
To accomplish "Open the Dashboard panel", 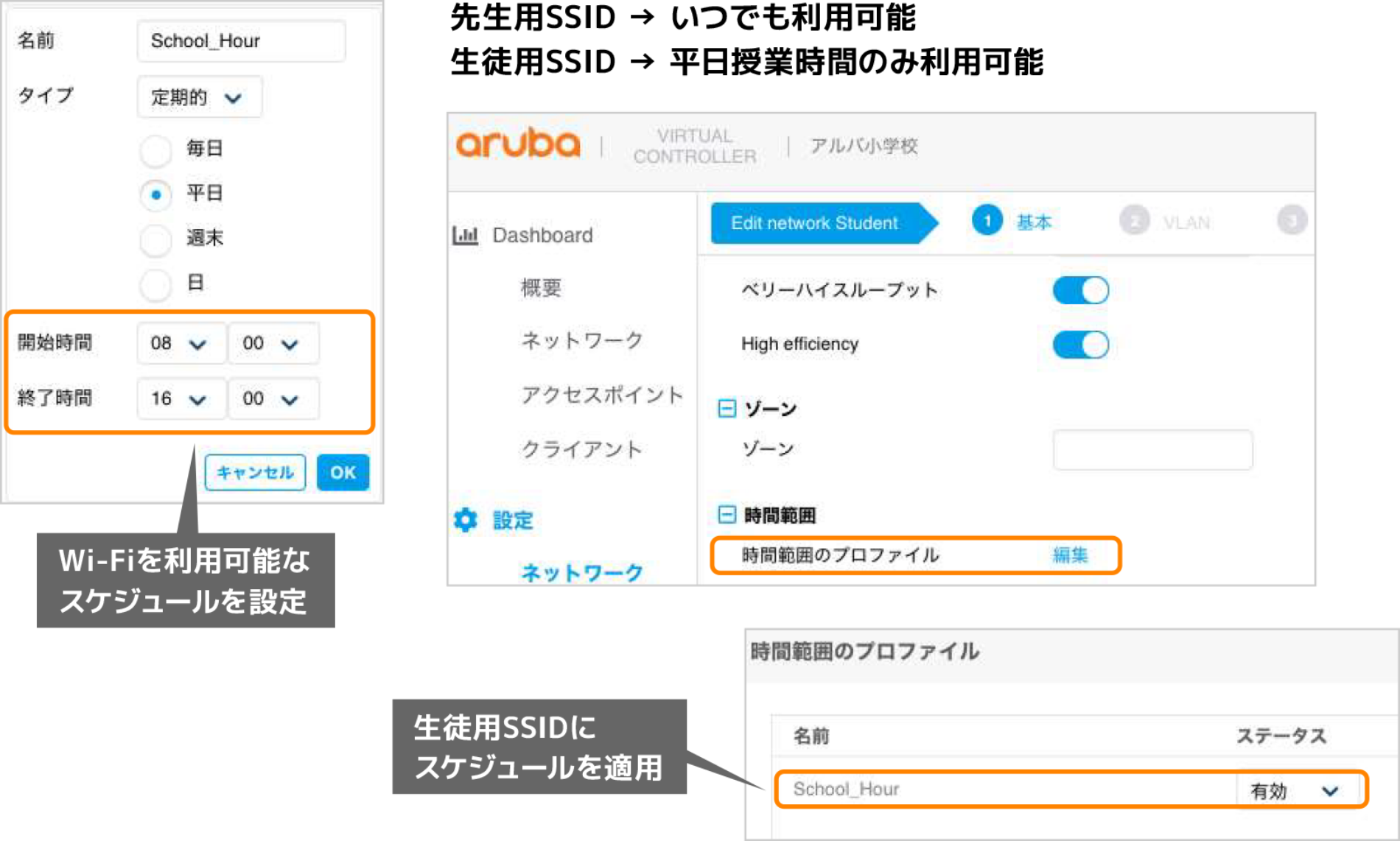I will (542, 235).
